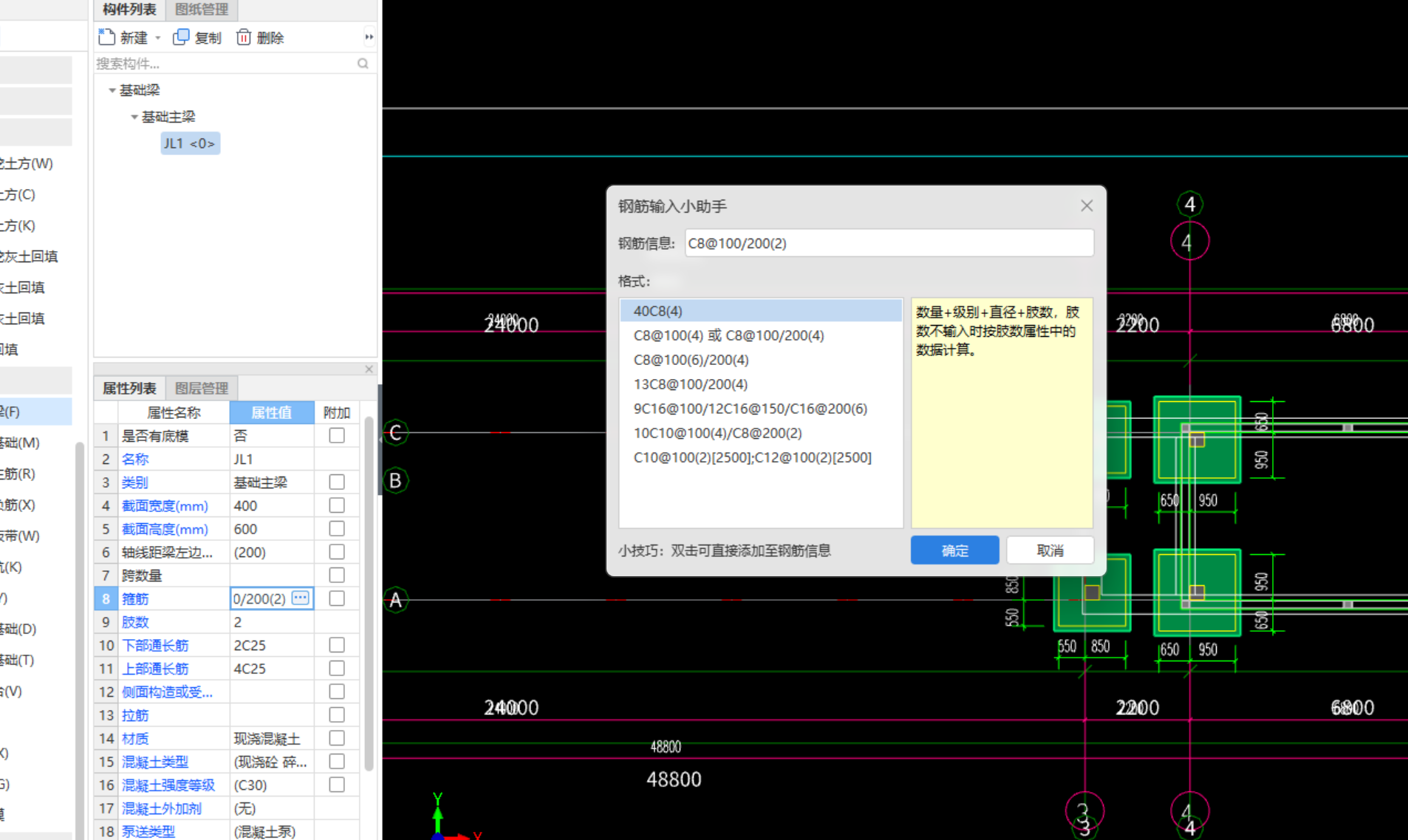
Task: Toggle checkbox for 截面宽度 row
Action: click(337, 505)
